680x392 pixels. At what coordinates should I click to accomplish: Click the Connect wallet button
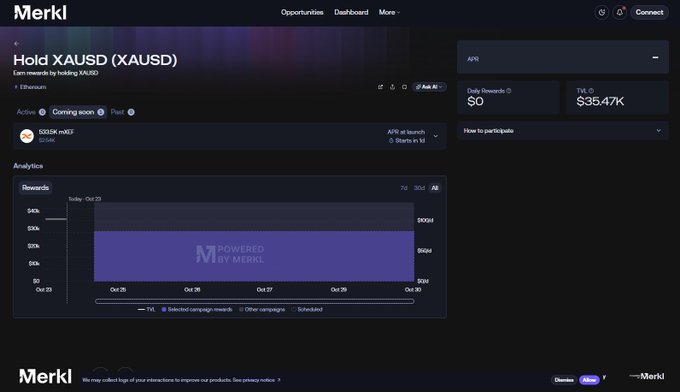click(649, 12)
